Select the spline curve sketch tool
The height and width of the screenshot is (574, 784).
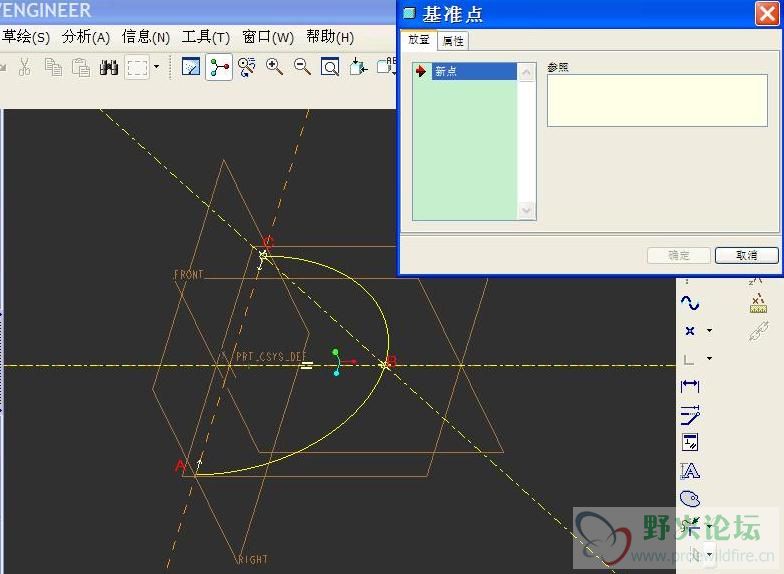[x=690, y=303]
